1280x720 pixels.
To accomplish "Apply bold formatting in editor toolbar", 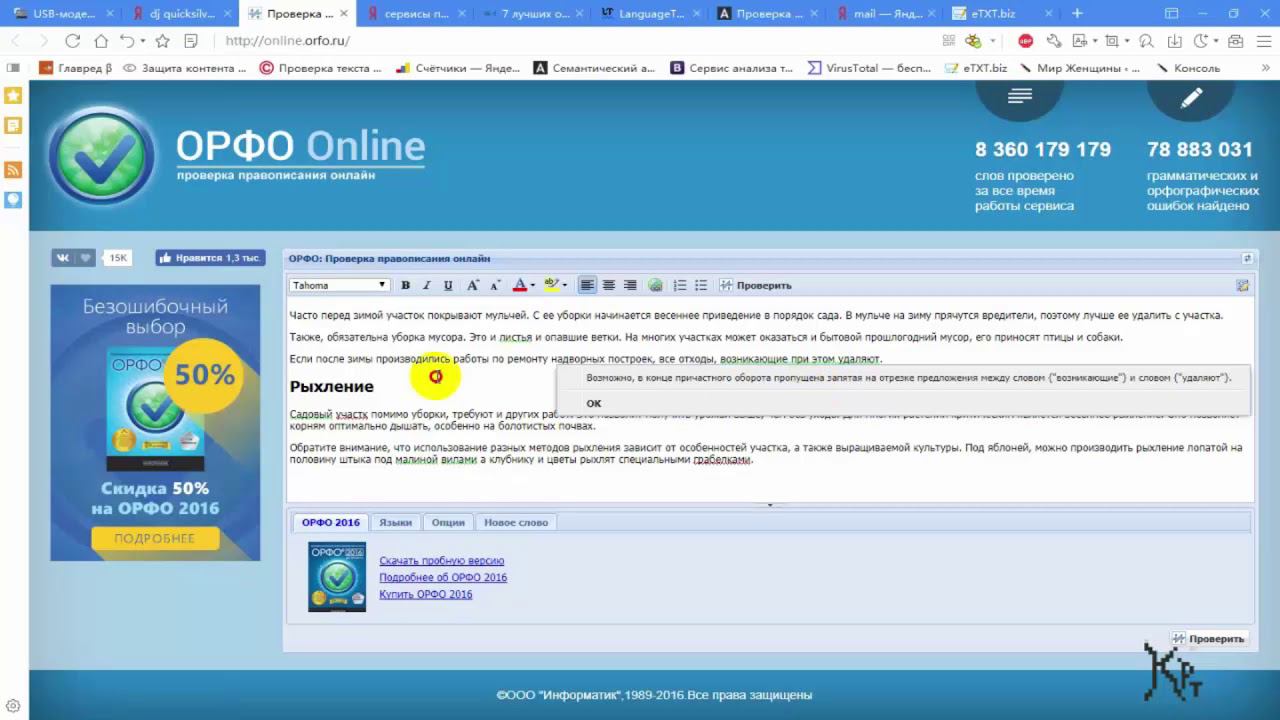I will click(405, 285).
